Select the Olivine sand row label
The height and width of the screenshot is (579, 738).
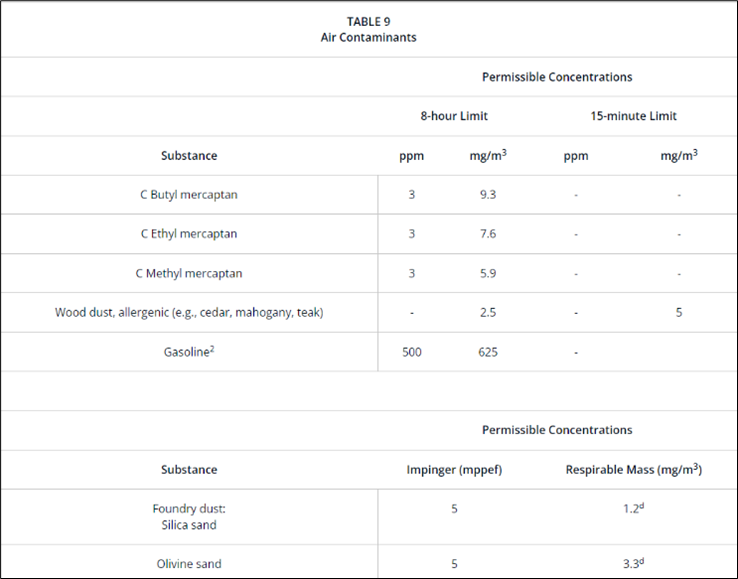(189, 564)
